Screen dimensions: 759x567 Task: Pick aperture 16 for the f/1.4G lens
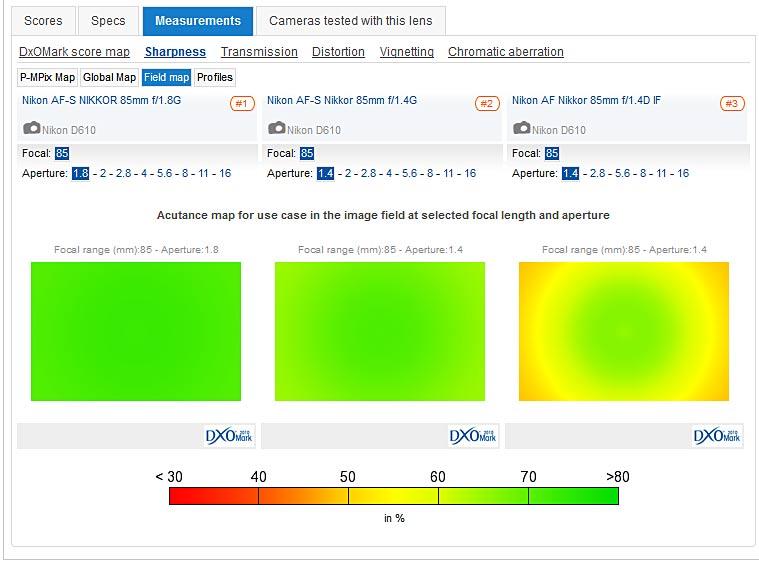(x=470, y=173)
